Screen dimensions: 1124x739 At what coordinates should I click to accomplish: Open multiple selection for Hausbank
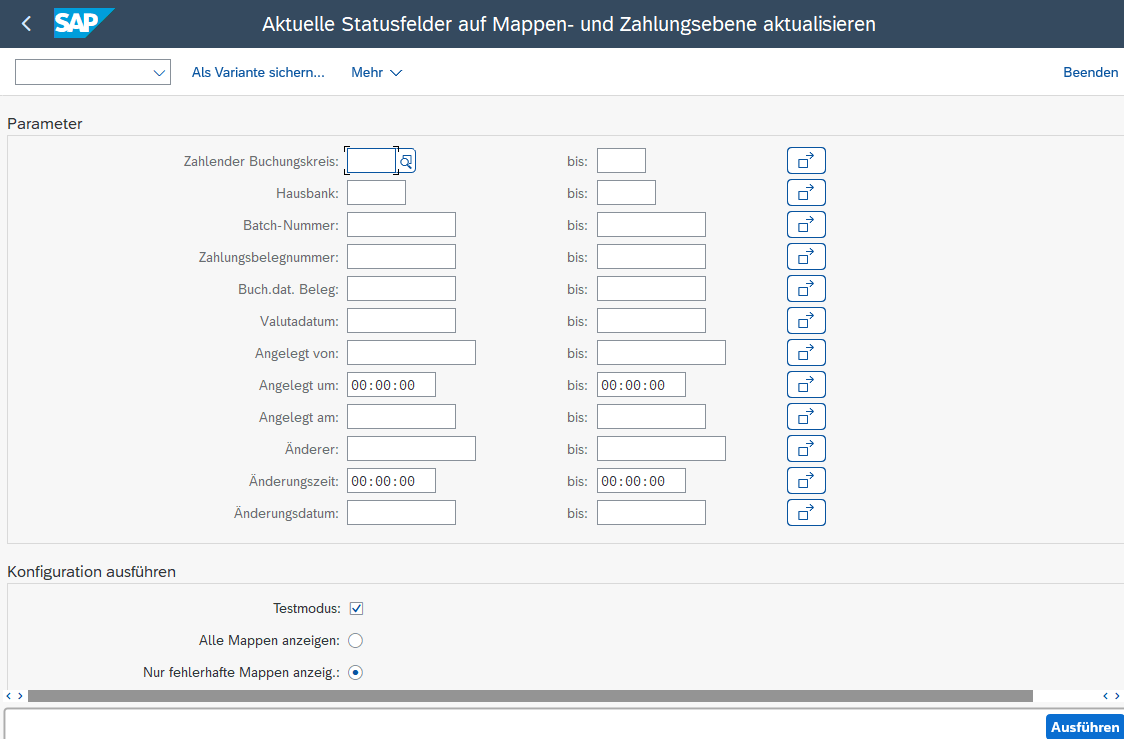coord(806,193)
